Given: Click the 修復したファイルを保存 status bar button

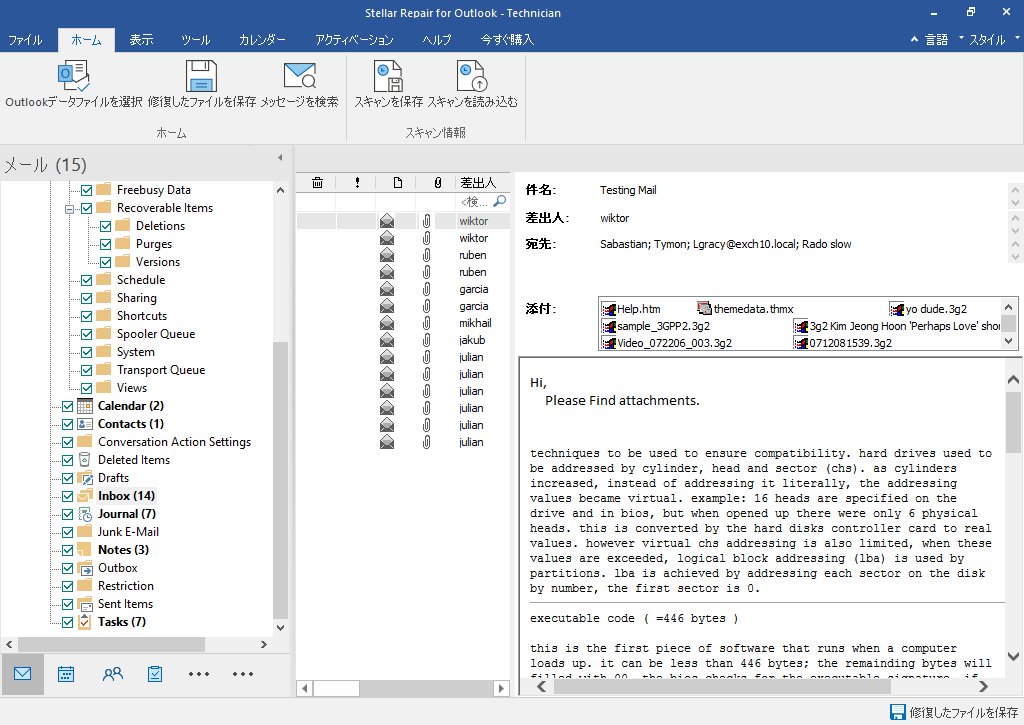Looking at the screenshot, I should coord(955,712).
